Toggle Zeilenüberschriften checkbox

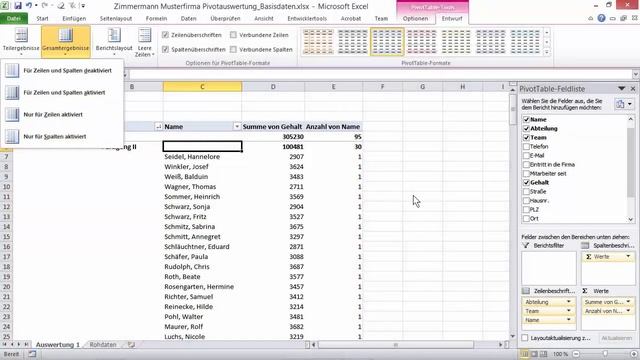click(165, 35)
